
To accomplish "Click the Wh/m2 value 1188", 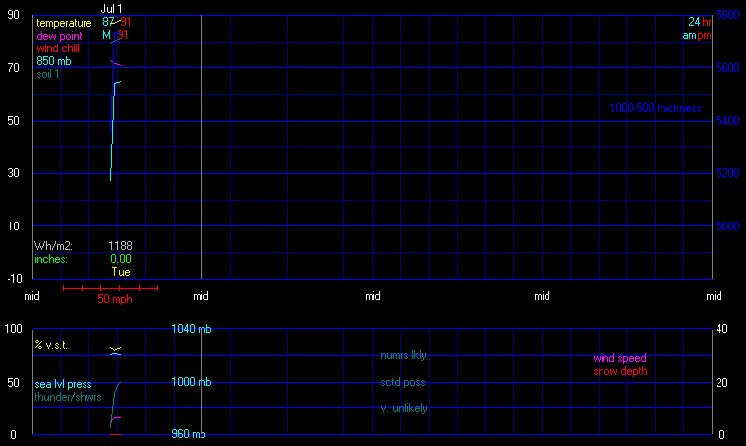I will [120, 245].
